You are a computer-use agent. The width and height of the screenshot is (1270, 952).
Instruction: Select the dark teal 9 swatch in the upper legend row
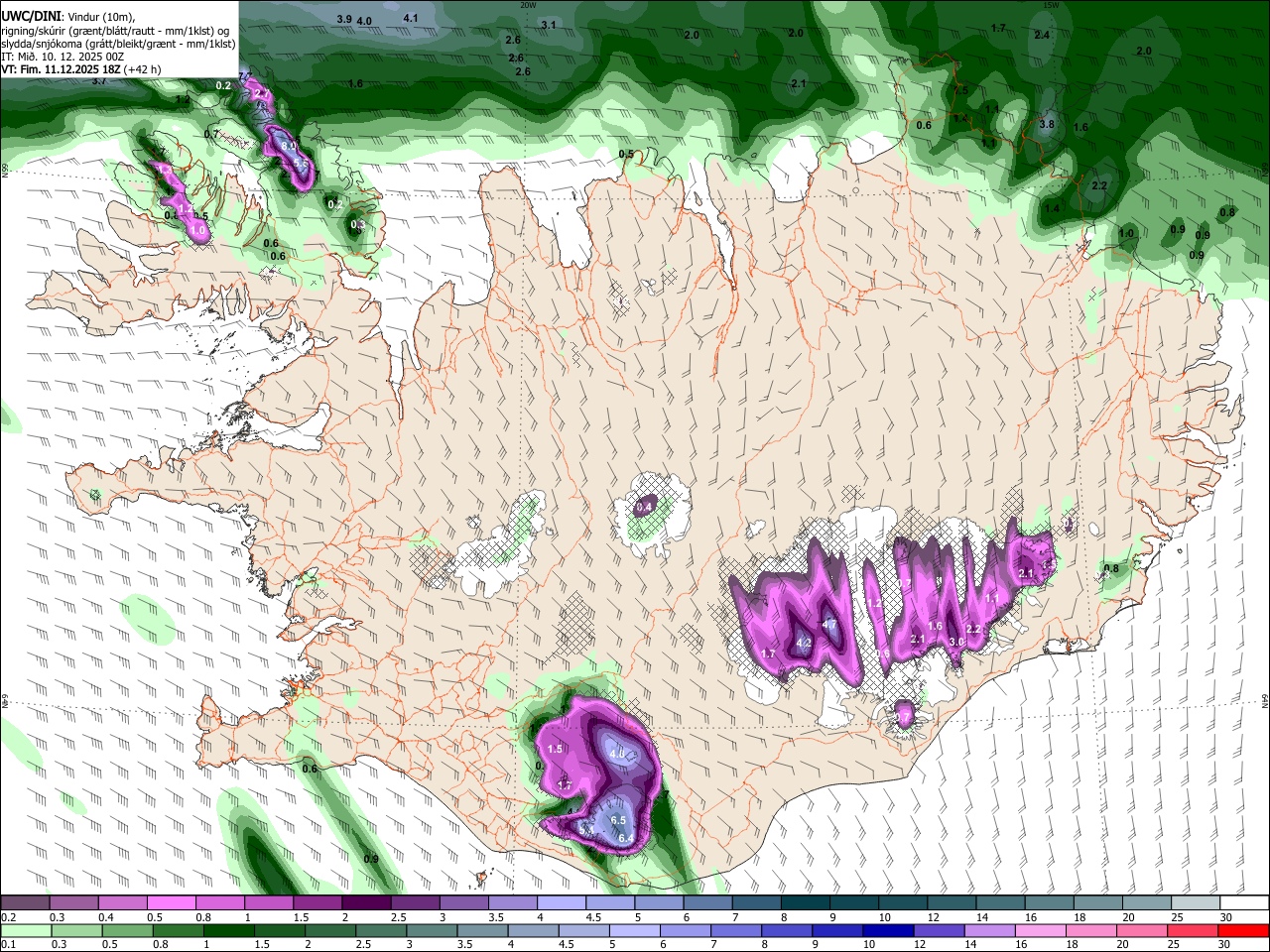pyautogui.click(x=852, y=902)
